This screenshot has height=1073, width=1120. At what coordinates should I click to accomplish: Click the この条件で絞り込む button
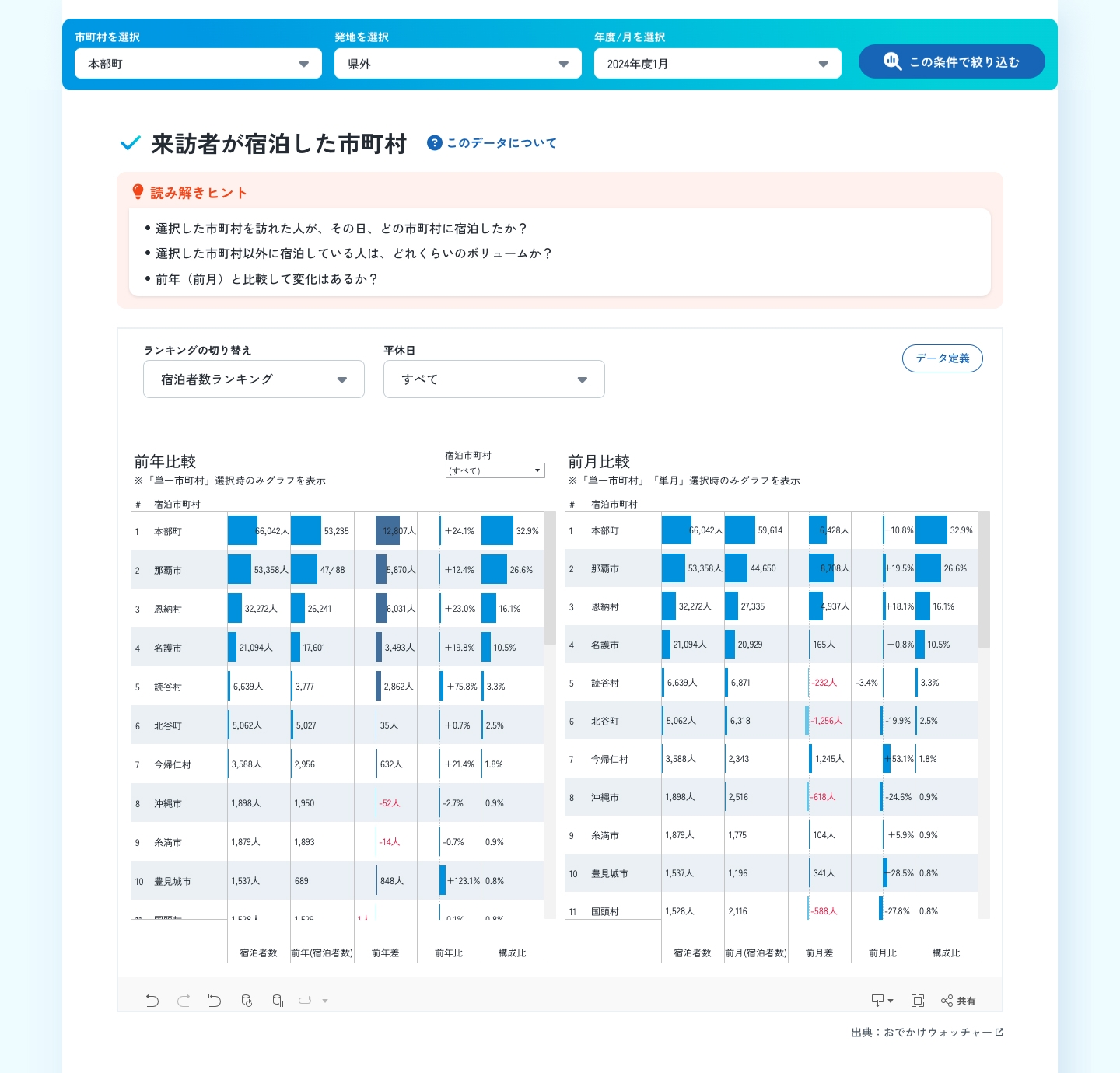click(x=951, y=61)
